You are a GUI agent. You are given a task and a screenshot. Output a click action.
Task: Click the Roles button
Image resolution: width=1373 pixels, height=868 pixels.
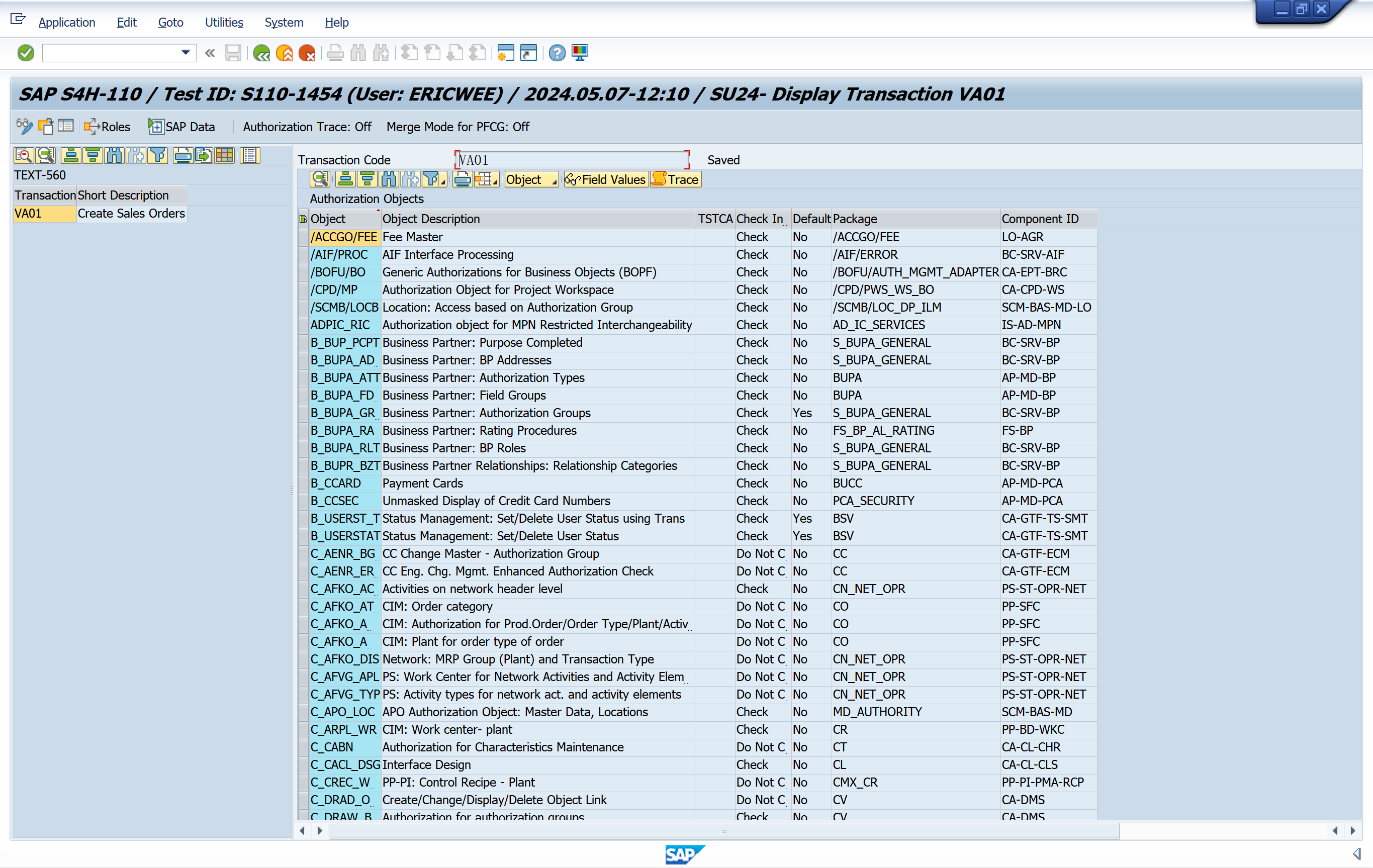click(107, 127)
